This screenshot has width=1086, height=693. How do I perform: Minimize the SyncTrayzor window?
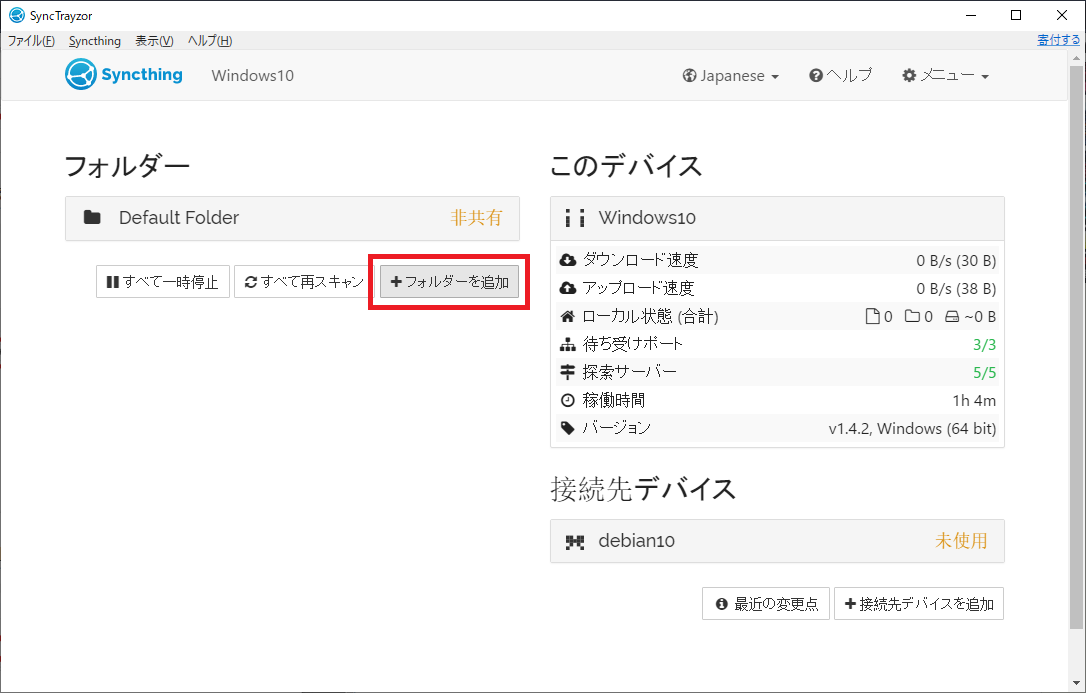click(970, 15)
